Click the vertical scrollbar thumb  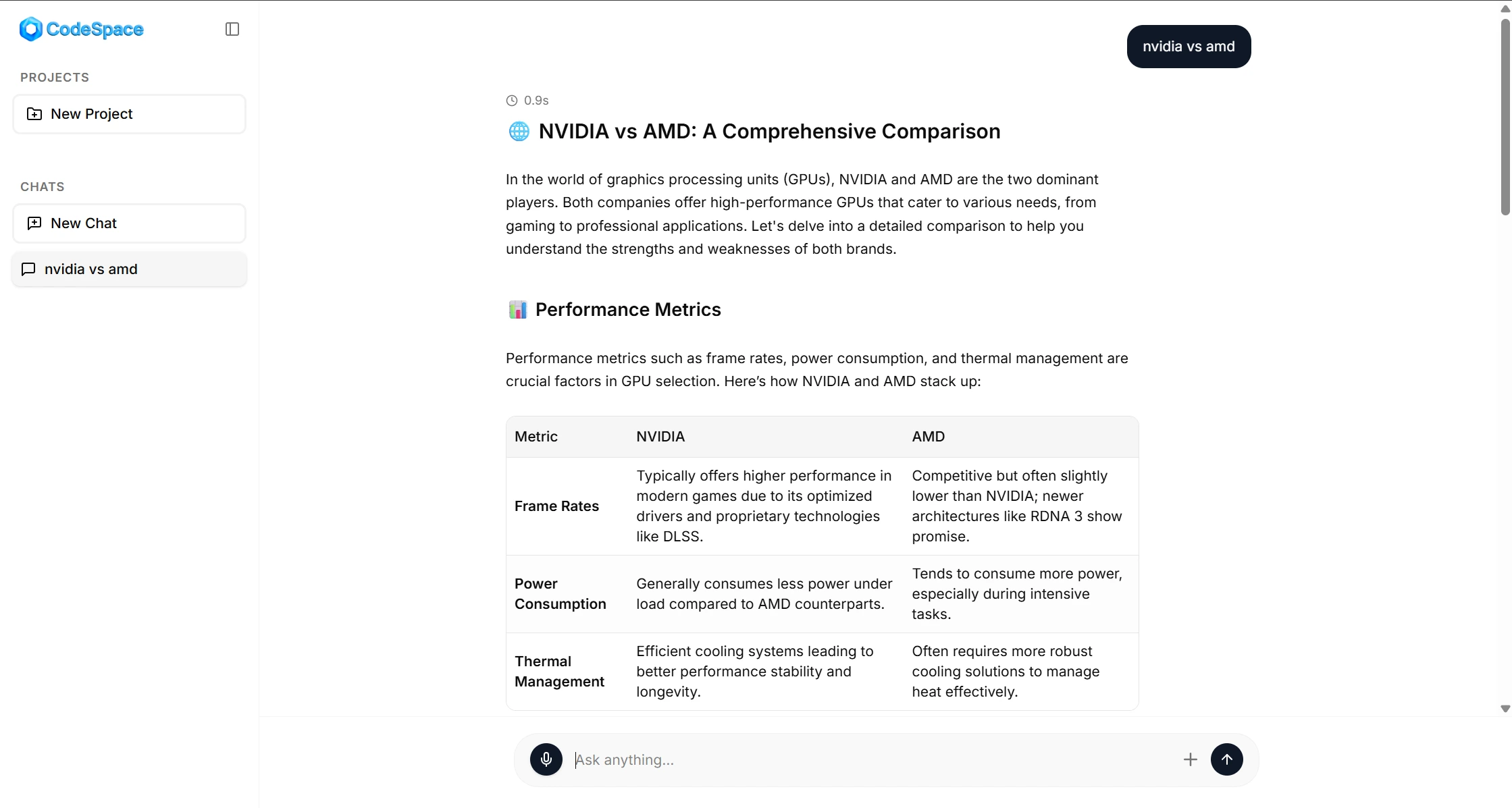(x=1505, y=115)
